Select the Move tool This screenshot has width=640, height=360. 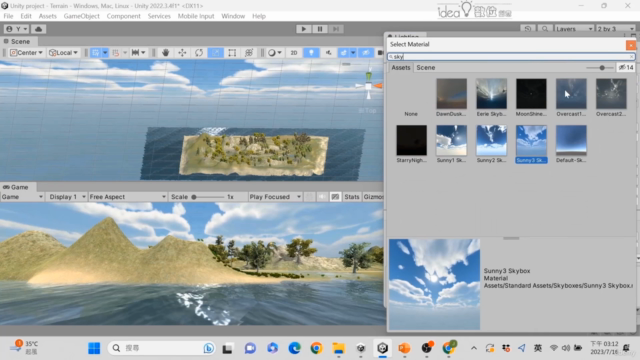point(182,53)
